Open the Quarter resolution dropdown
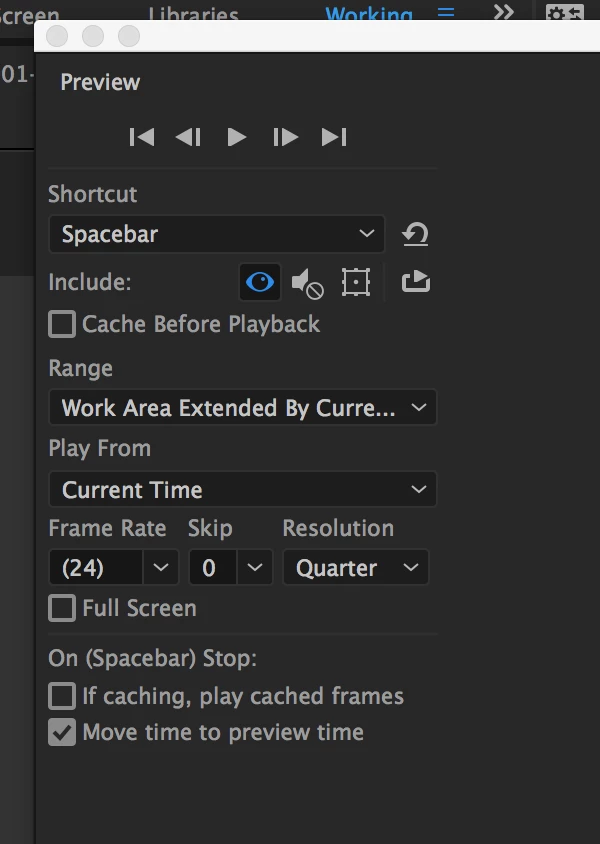Viewport: 600px width, 844px height. [x=356, y=567]
